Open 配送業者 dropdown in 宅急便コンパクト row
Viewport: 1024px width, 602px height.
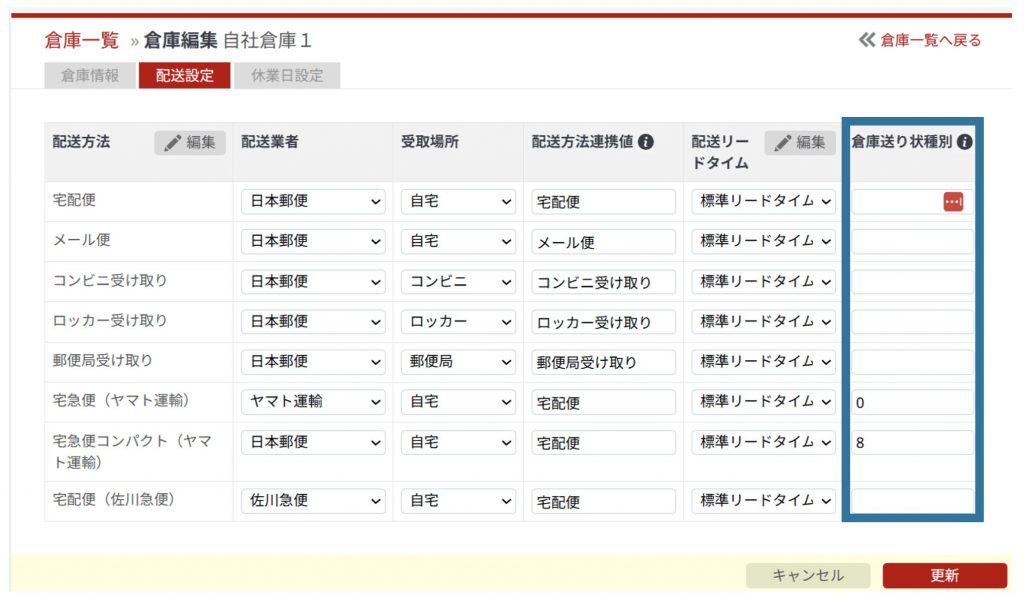(x=313, y=443)
